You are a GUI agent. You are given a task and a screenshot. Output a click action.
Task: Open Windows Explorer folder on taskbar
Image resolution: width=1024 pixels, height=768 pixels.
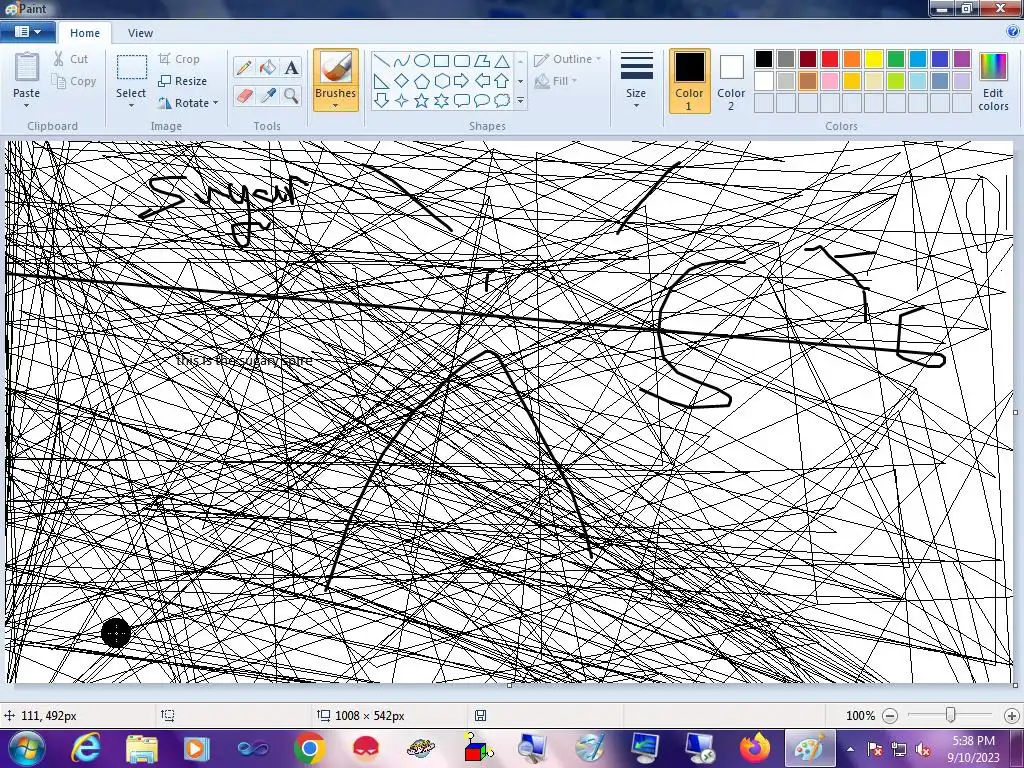tap(141, 748)
